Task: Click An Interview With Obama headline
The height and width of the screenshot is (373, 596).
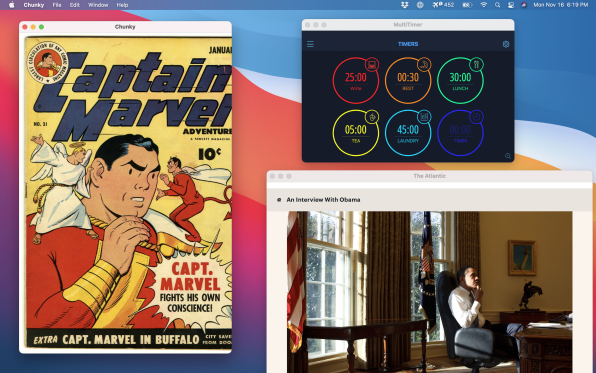Action: 323,200
